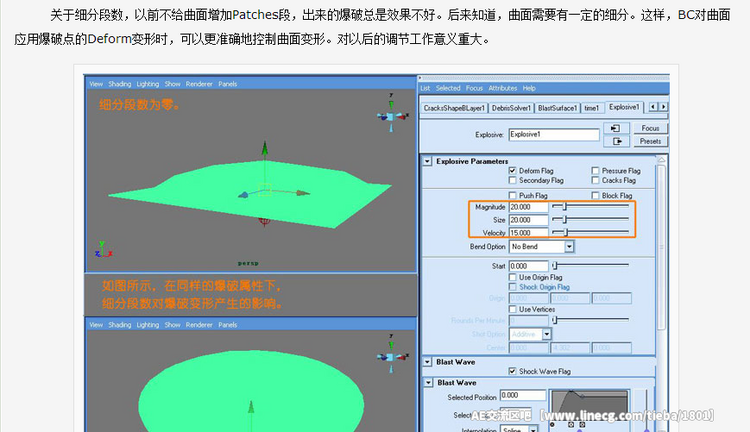Open Shading menu in ellipse viewport
Screen dimensions: 750x432
(x=120, y=324)
